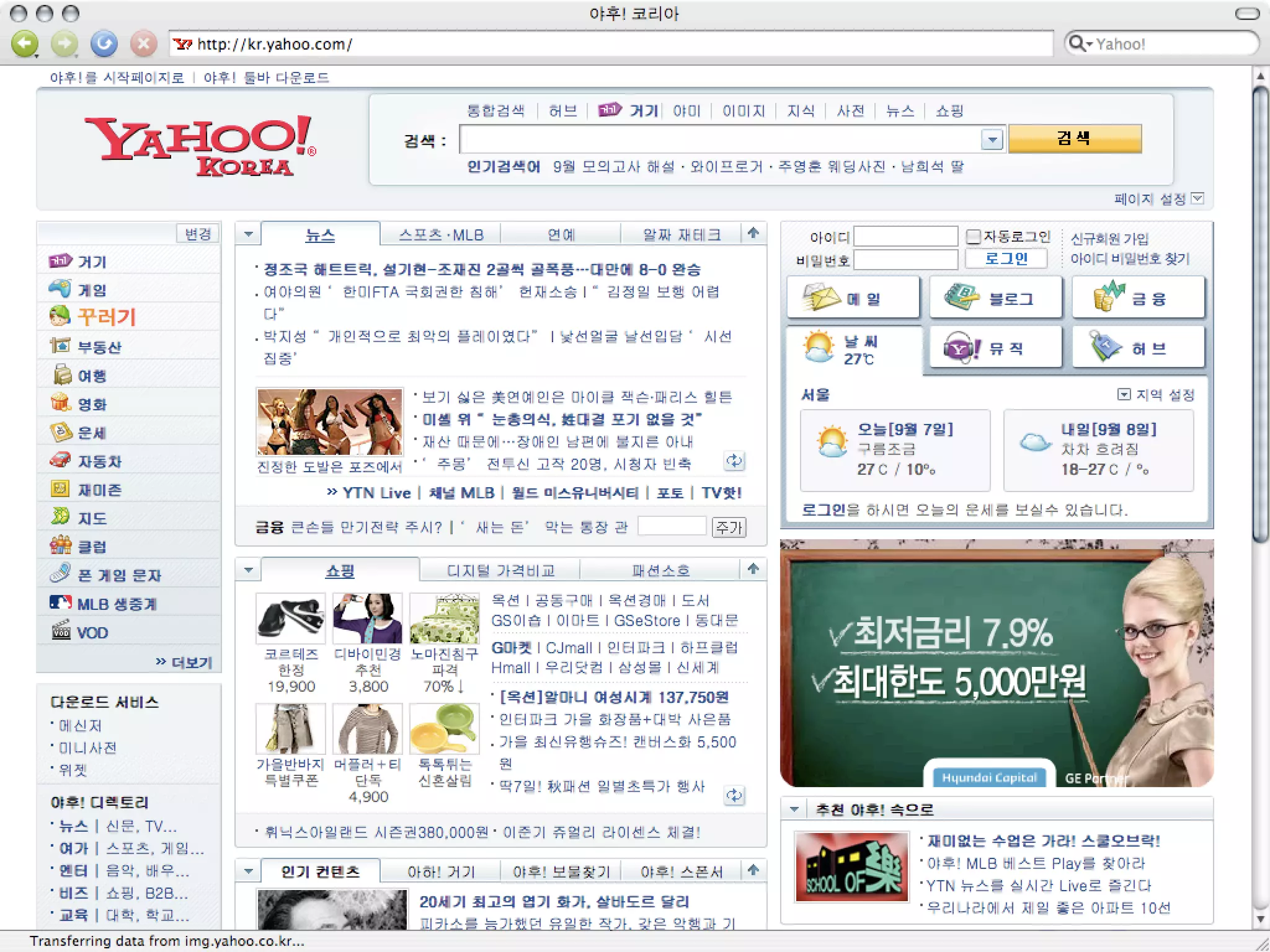Collapse the 쇼핑 section with its arrow
This screenshot has height=952, width=1270.
249,570
